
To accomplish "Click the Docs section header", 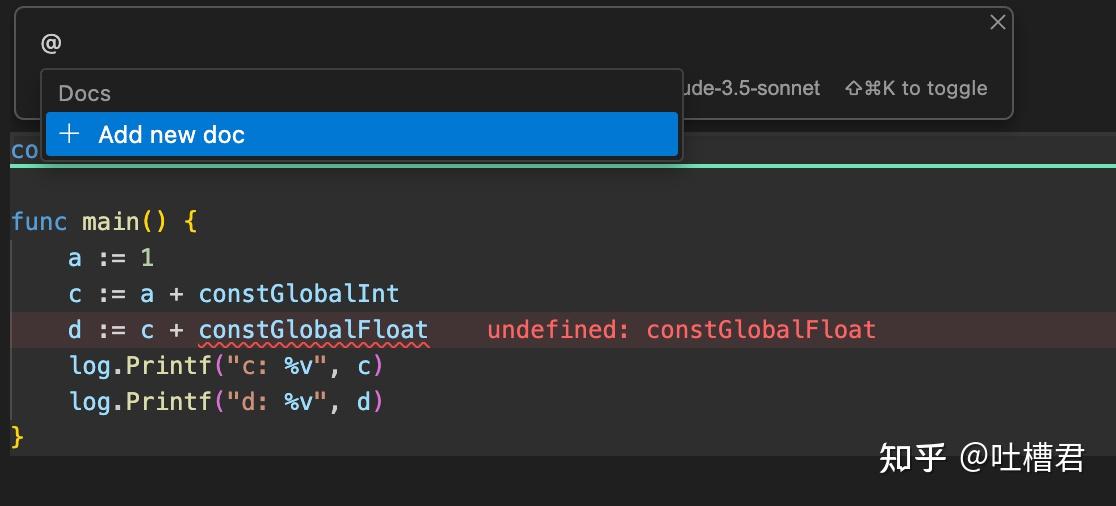I will point(85,93).
